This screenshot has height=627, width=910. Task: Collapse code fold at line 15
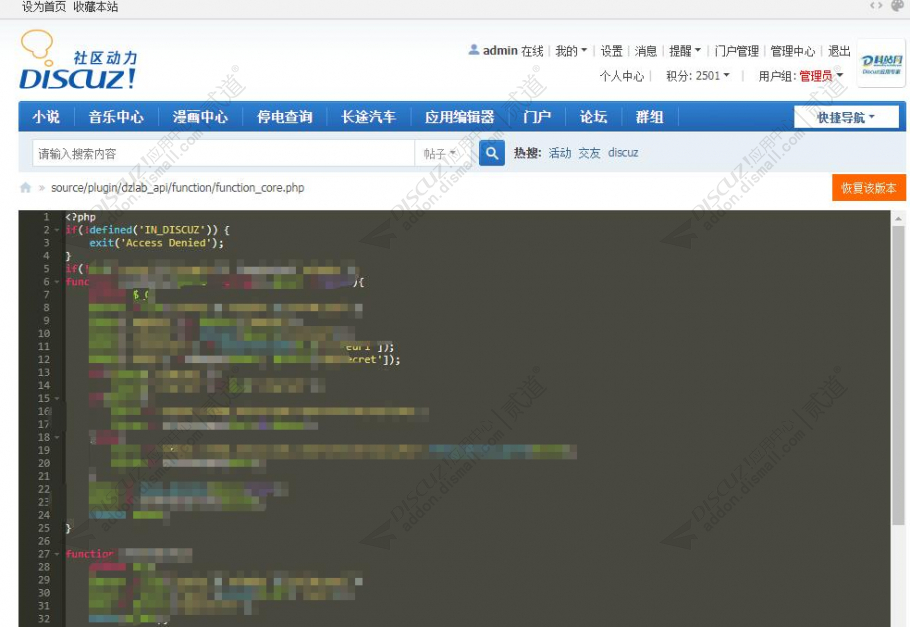point(57,399)
